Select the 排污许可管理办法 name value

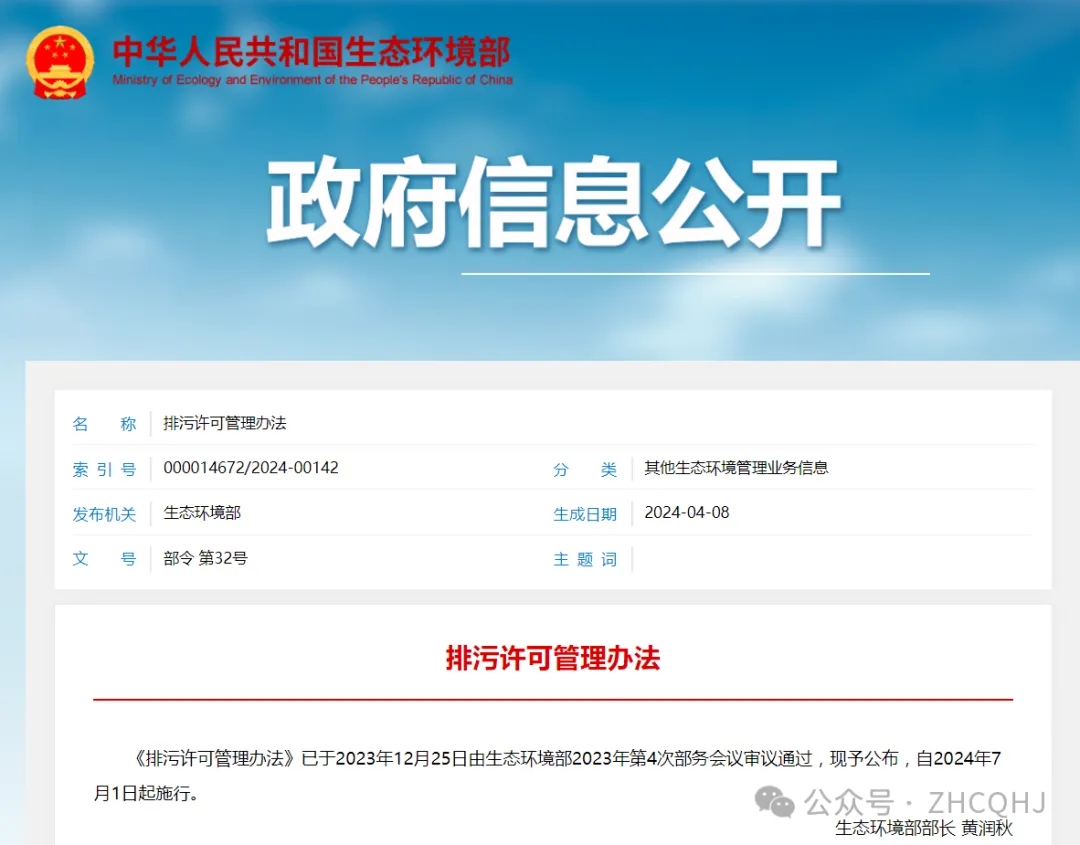[225, 423]
